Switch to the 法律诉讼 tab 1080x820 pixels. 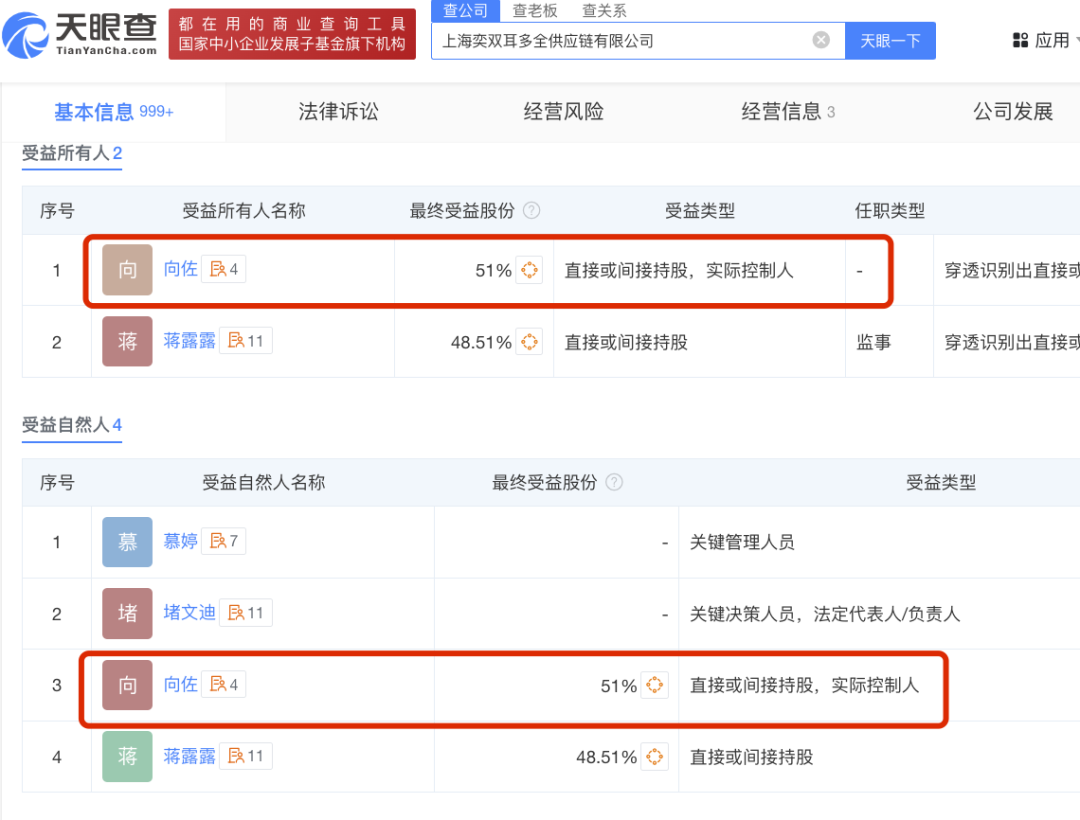coord(338,112)
